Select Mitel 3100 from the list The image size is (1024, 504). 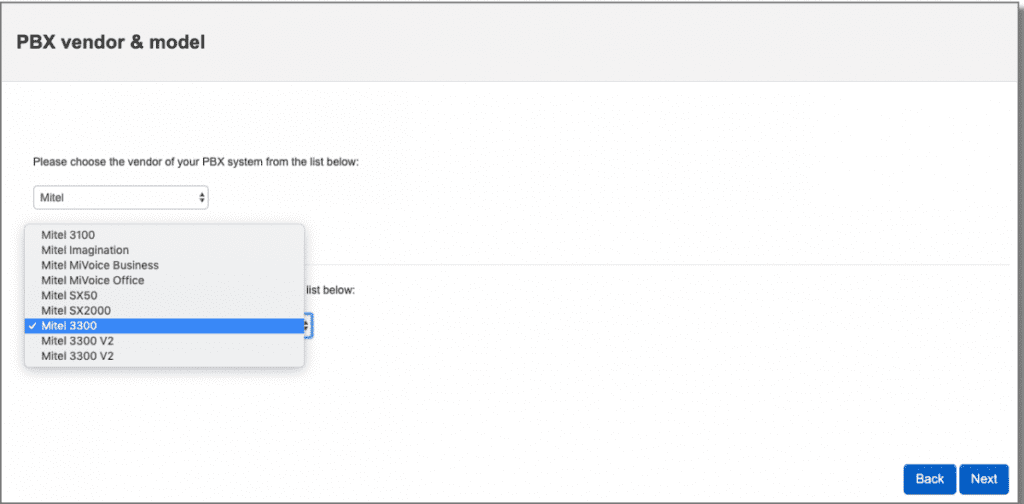click(x=68, y=235)
